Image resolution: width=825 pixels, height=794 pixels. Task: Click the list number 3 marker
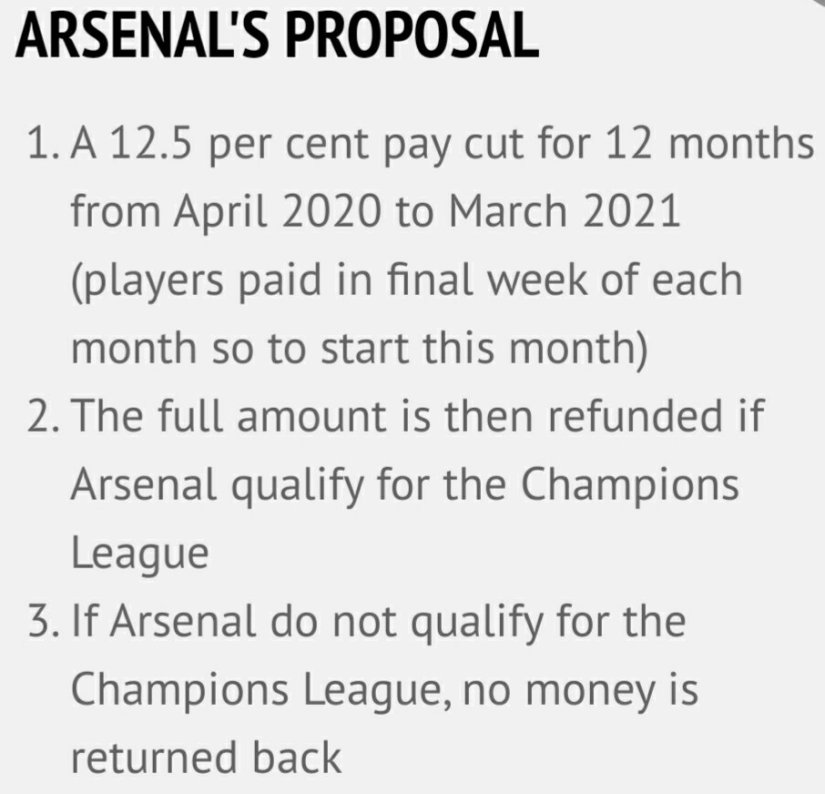coord(46,624)
